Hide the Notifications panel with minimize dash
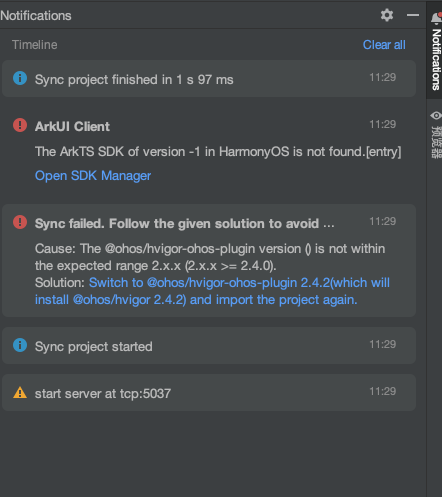Viewport: 442px width, 497px height. click(413, 15)
